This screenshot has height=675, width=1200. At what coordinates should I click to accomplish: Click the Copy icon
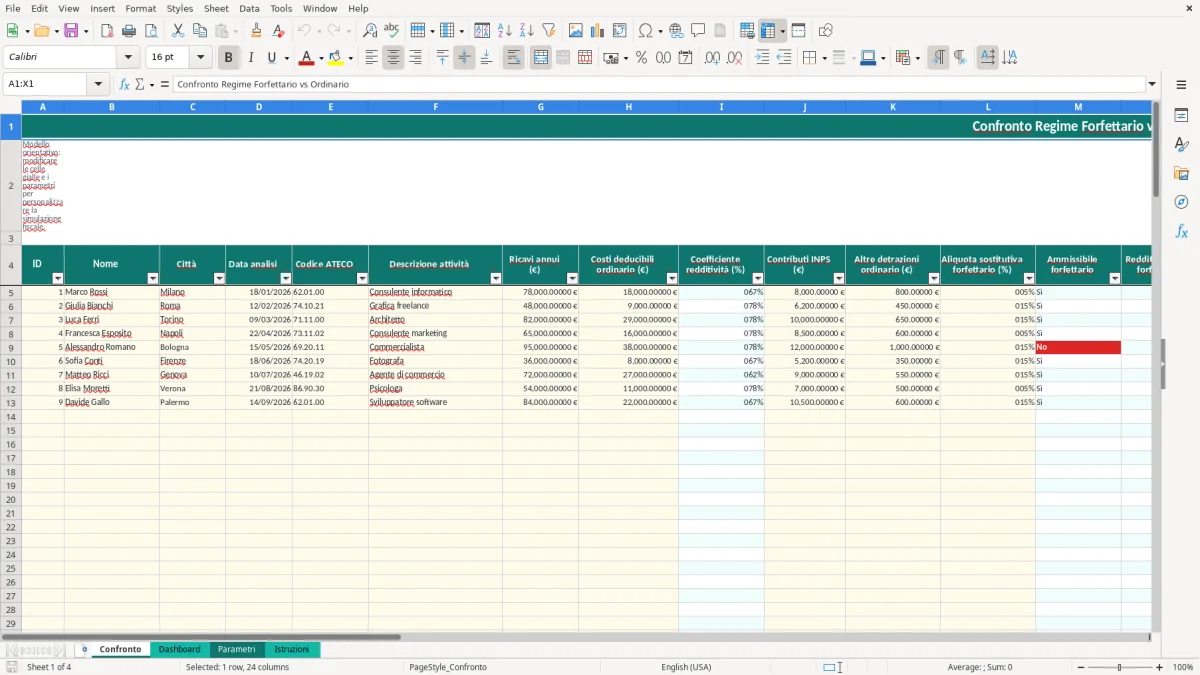coord(200,31)
